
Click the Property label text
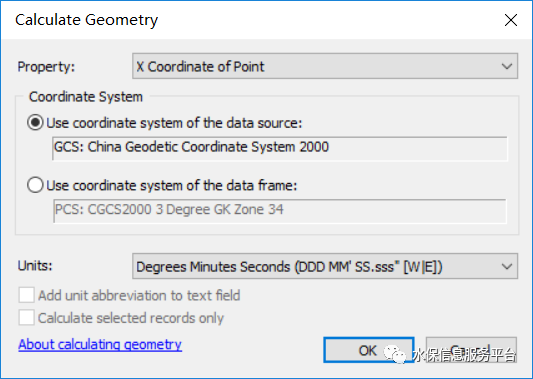pos(46,67)
